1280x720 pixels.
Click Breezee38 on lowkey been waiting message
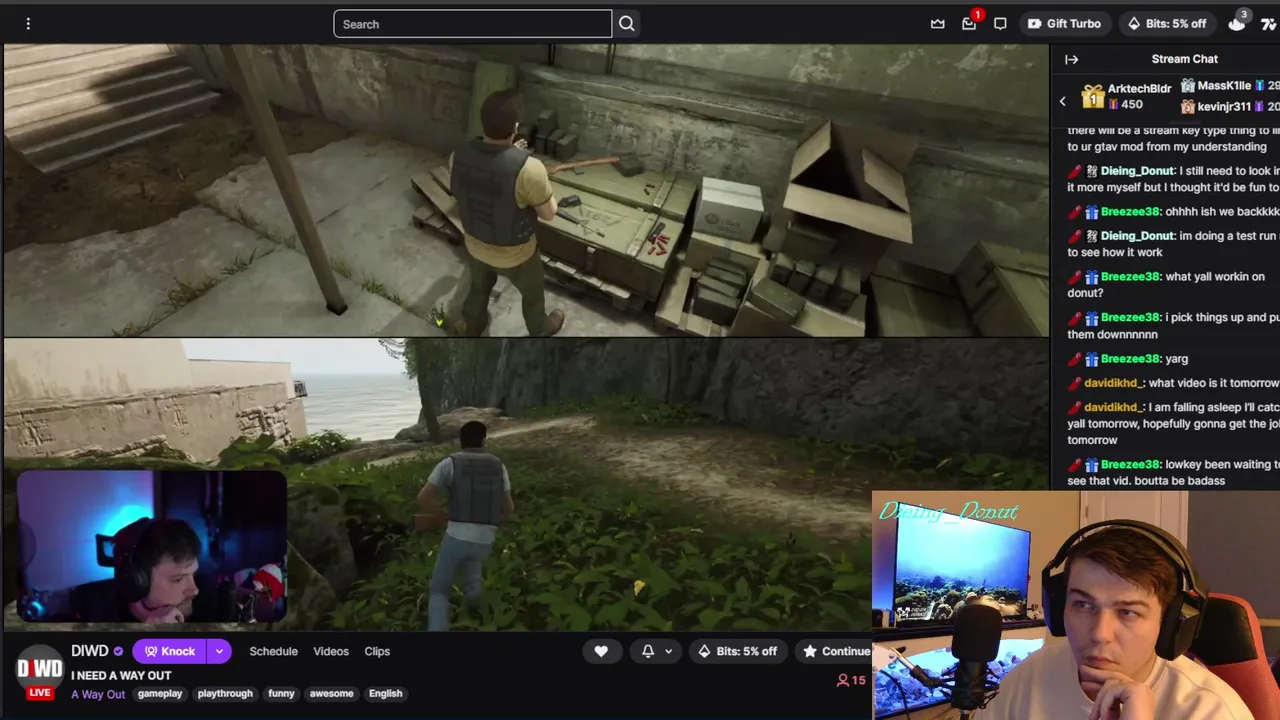click(x=1131, y=465)
